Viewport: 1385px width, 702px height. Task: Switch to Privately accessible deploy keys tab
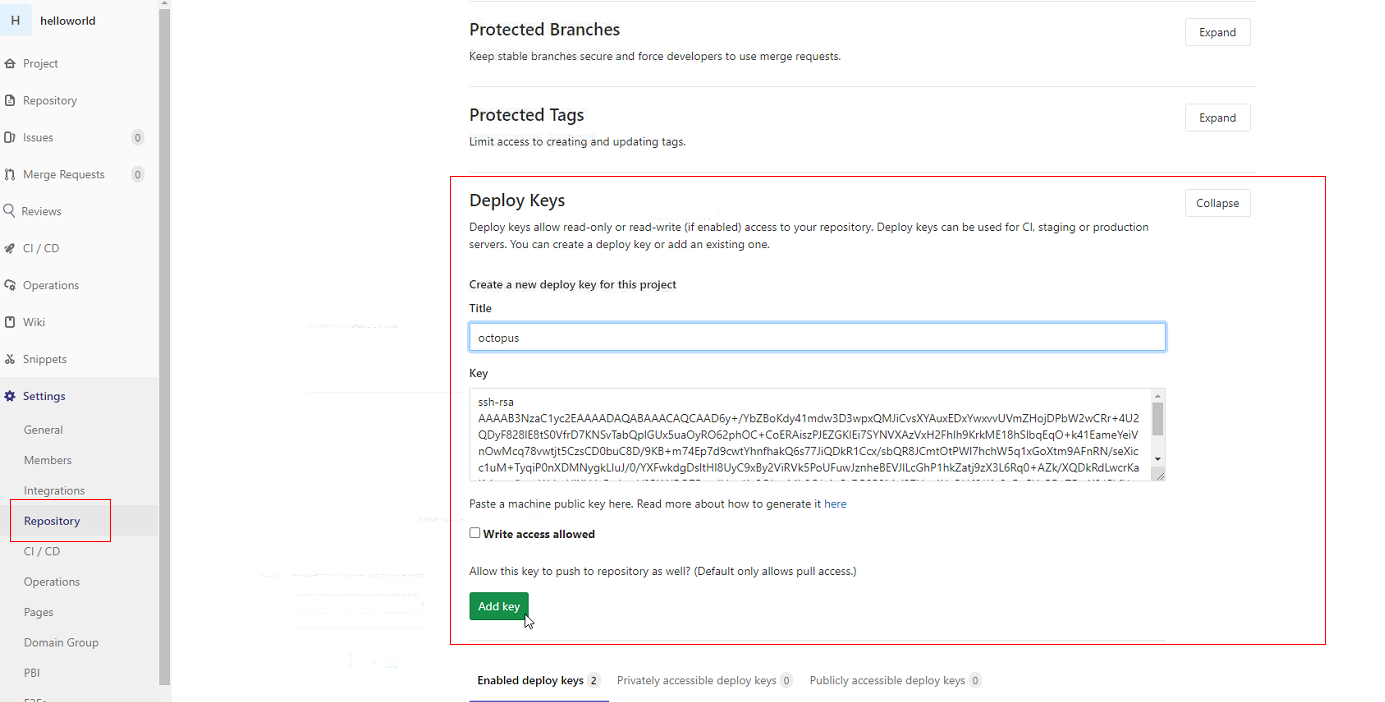pos(704,681)
